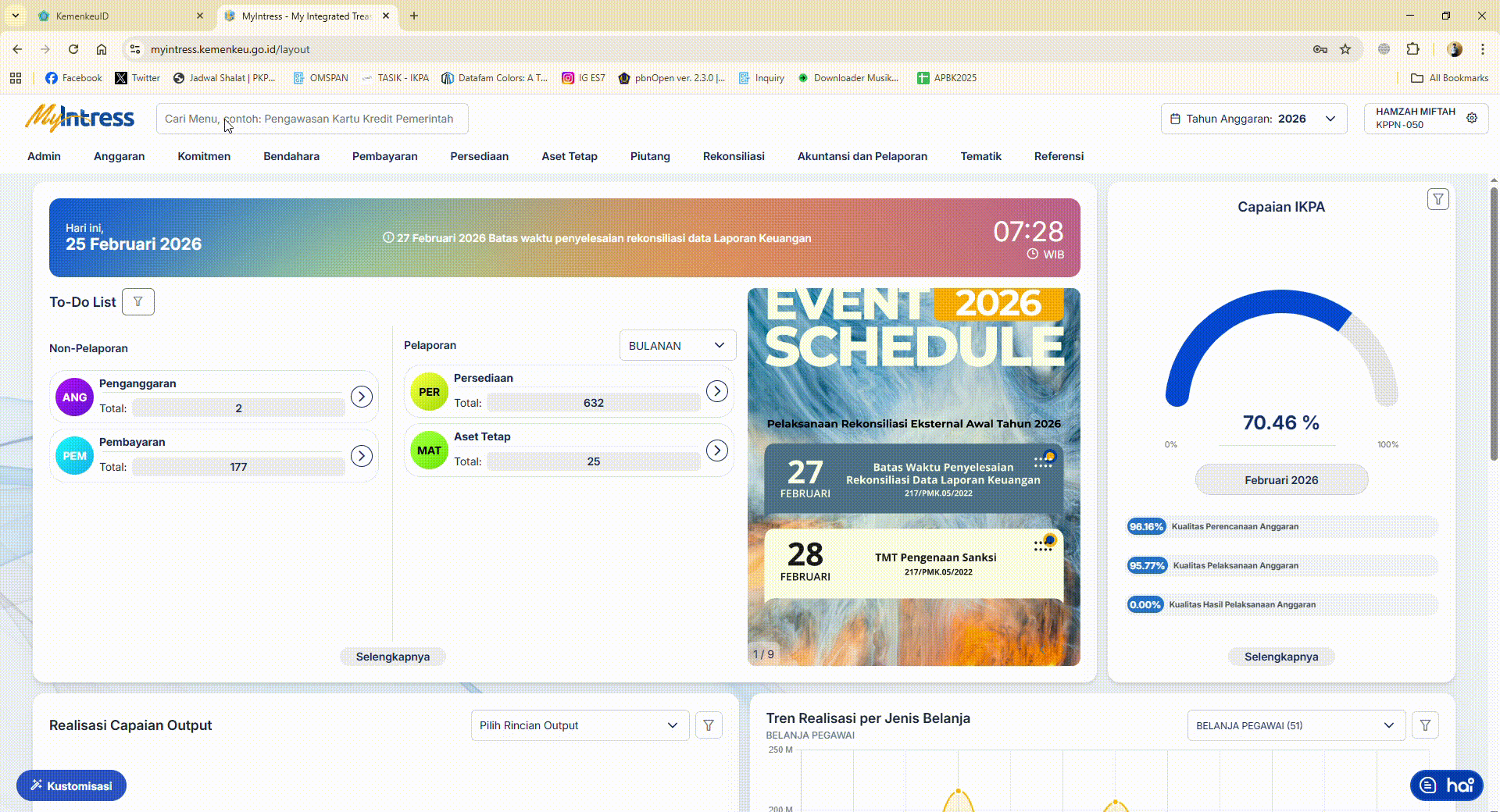The width and height of the screenshot is (1500, 812).
Task: Open Aset Tetap arrow icon
Action: pyautogui.click(x=716, y=451)
